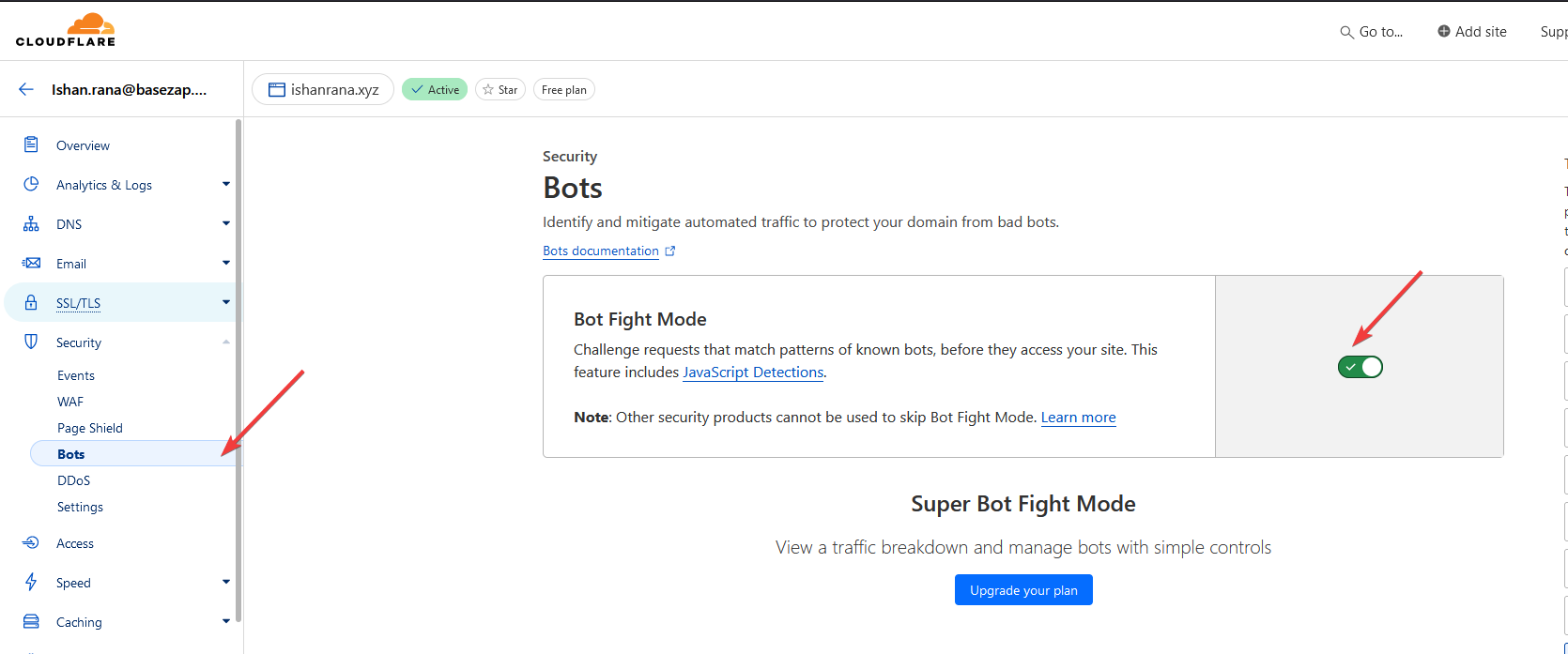Open DNS settings via the node icon
Screen dimensions: 1568x654
point(31,223)
